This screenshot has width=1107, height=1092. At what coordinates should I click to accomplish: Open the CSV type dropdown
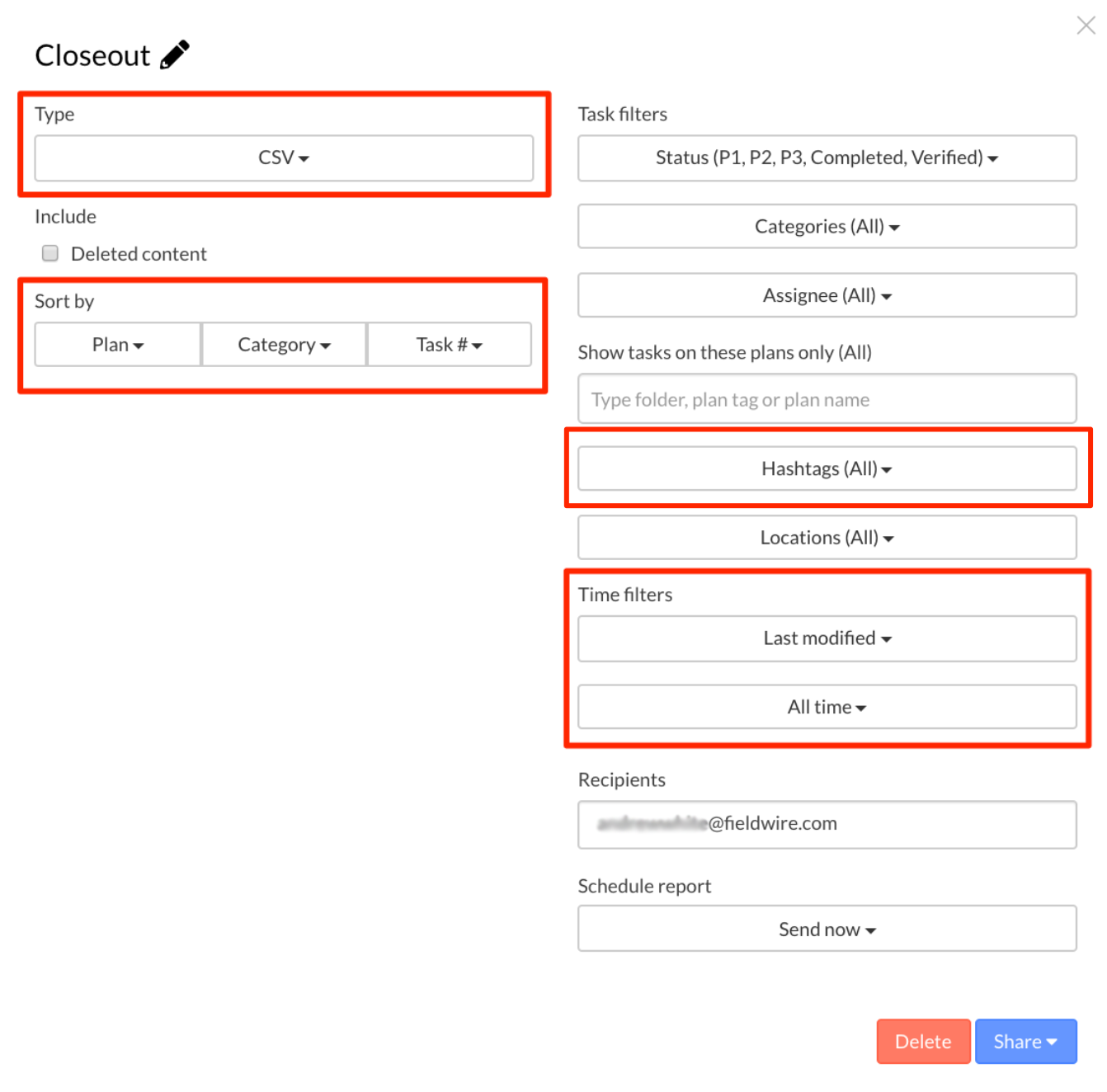click(284, 158)
